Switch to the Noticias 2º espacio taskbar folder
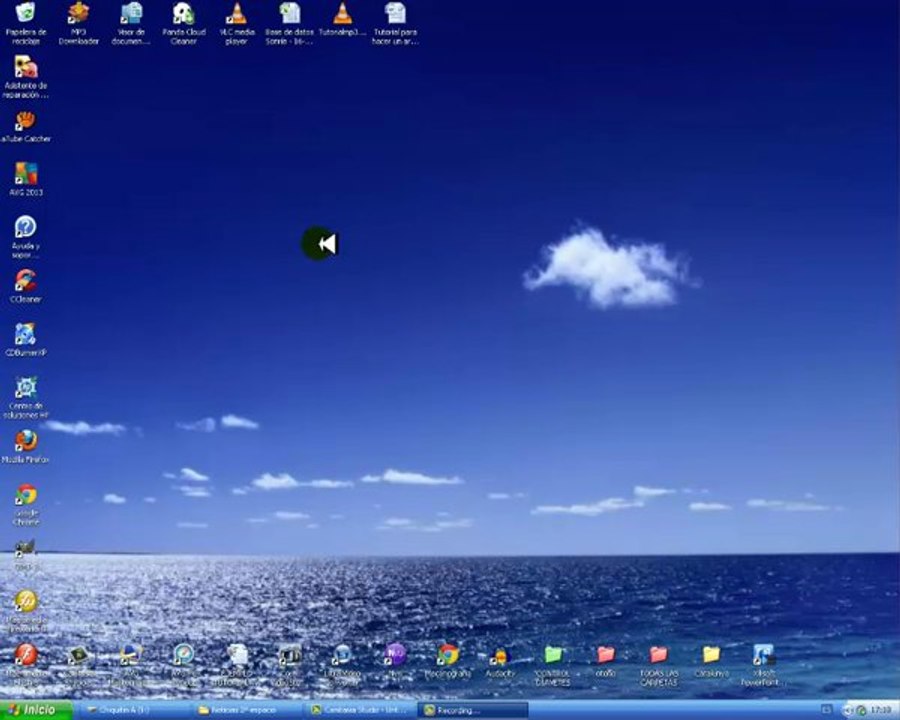 tap(246, 710)
